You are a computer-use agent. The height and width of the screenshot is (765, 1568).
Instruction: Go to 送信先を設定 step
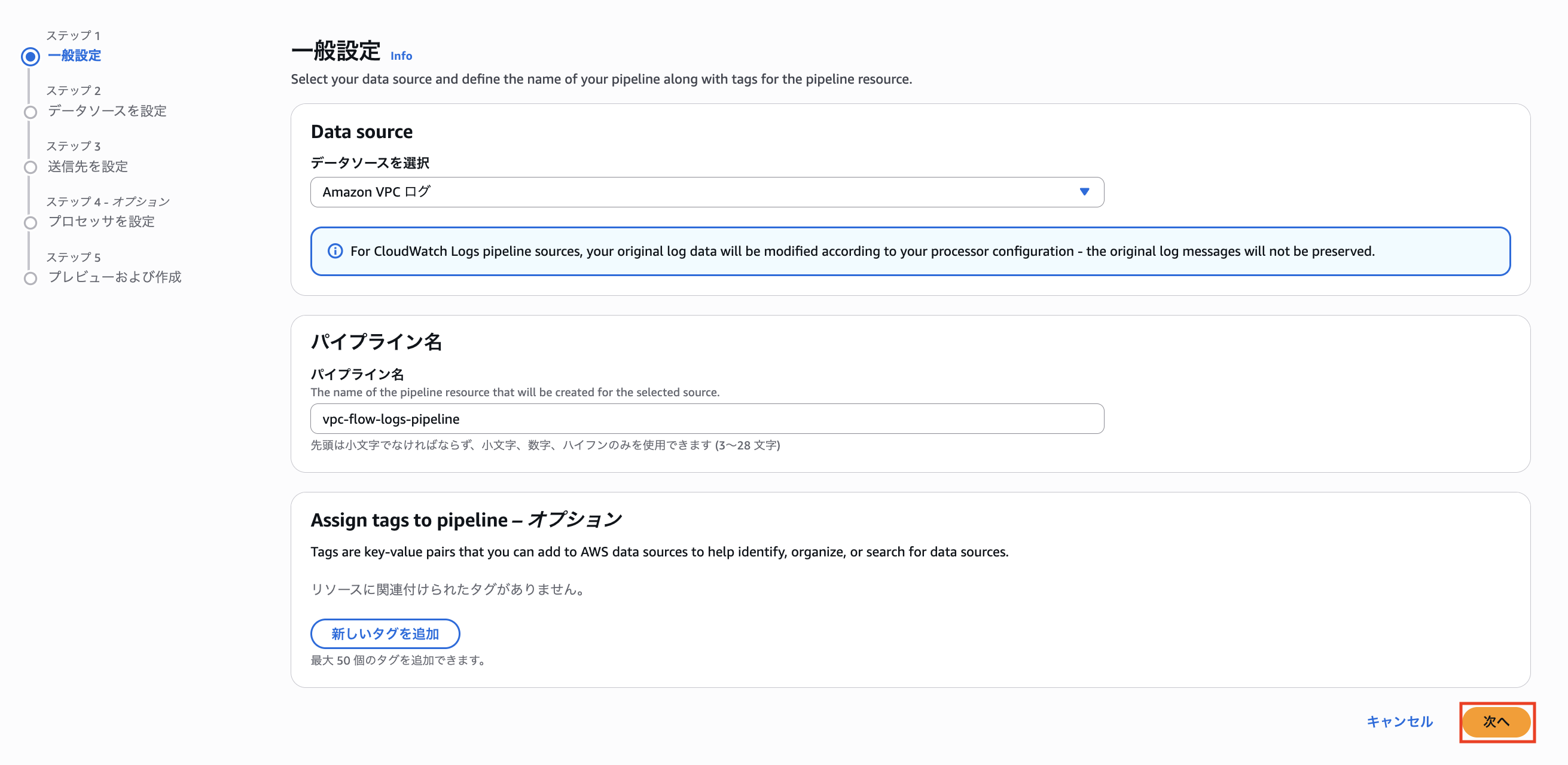click(88, 166)
